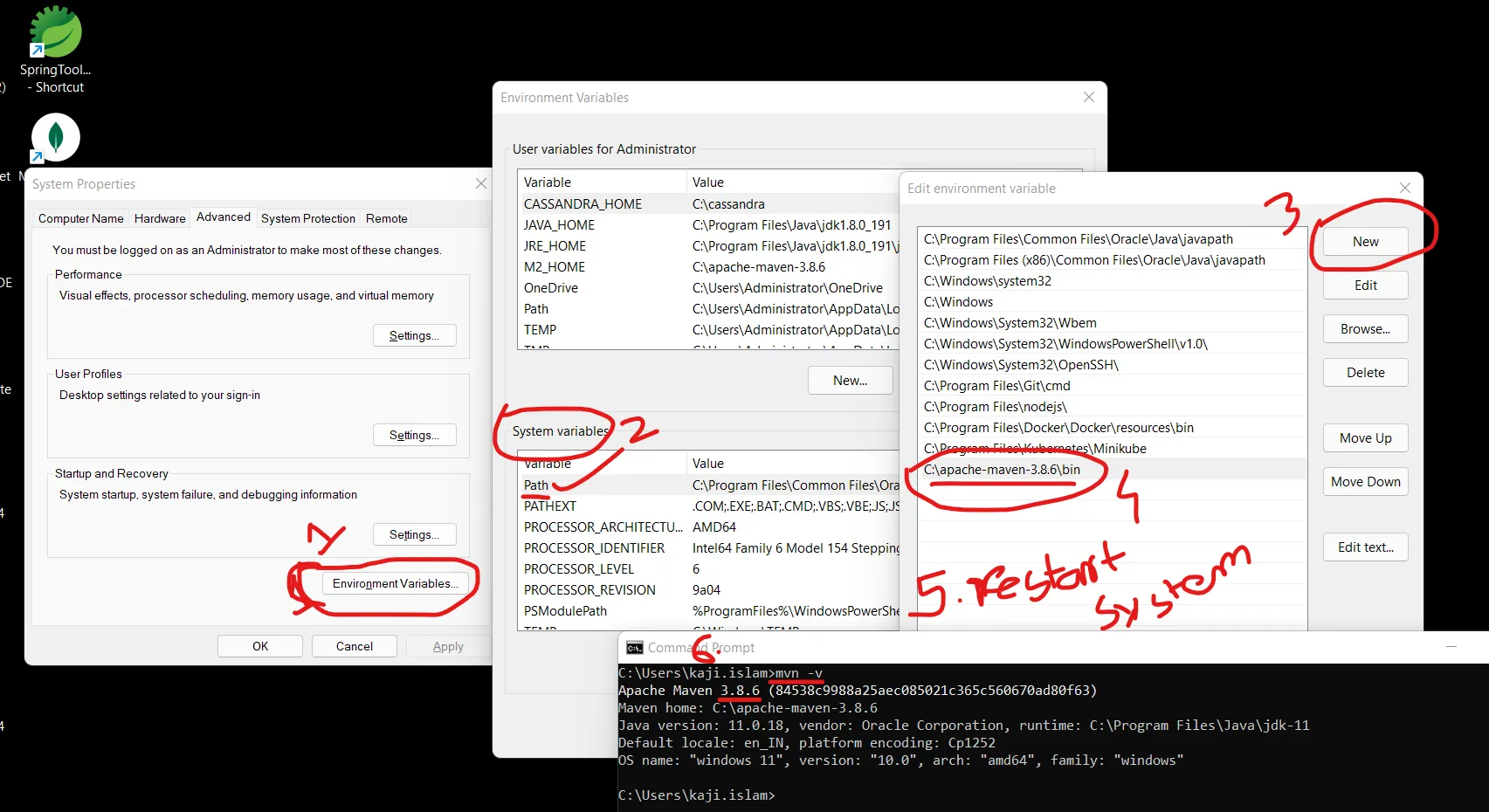Image resolution: width=1489 pixels, height=812 pixels.
Task: Close the Environment Variables dialog
Action: click(x=1089, y=97)
